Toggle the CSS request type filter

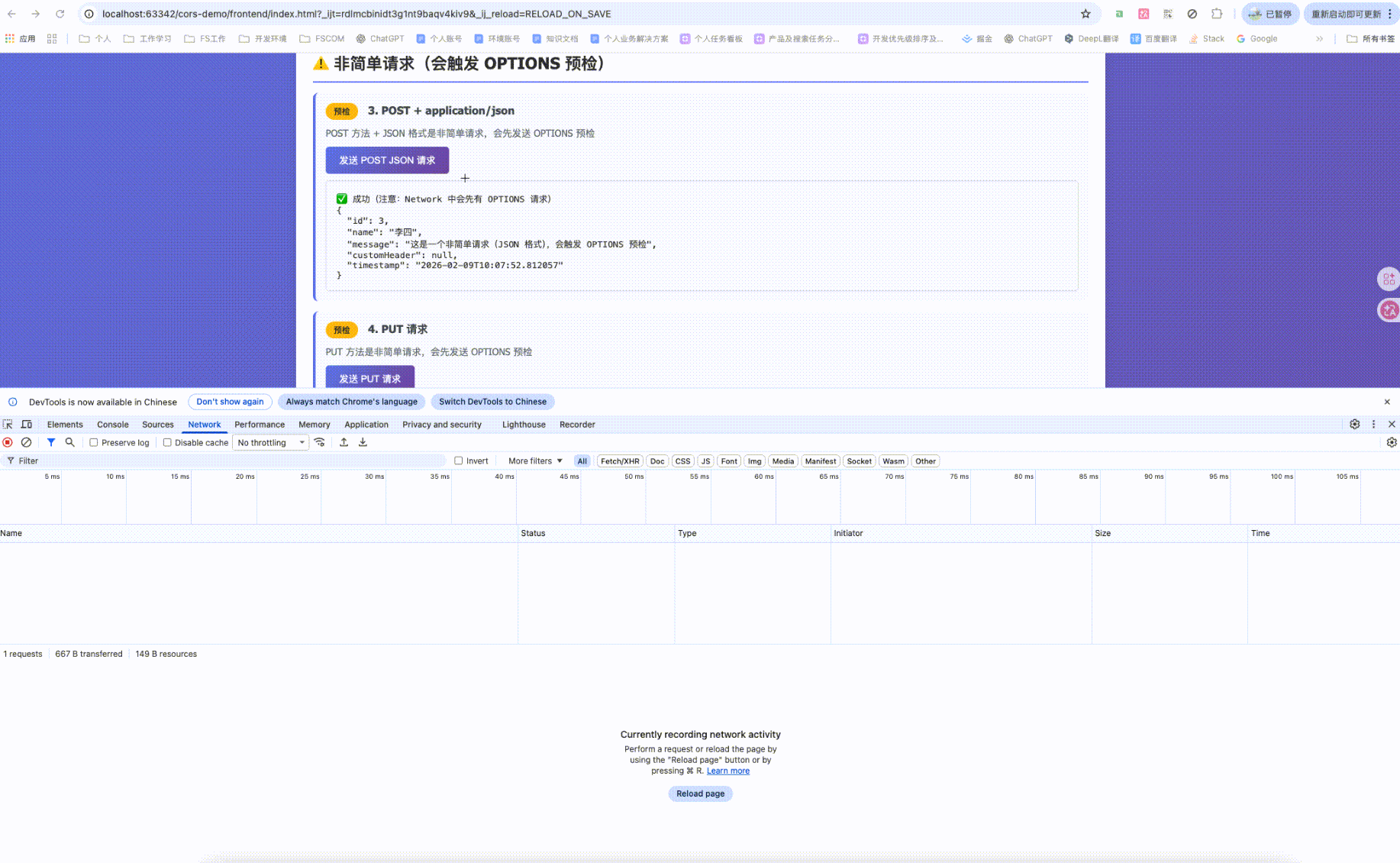click(x=683, y=461)
